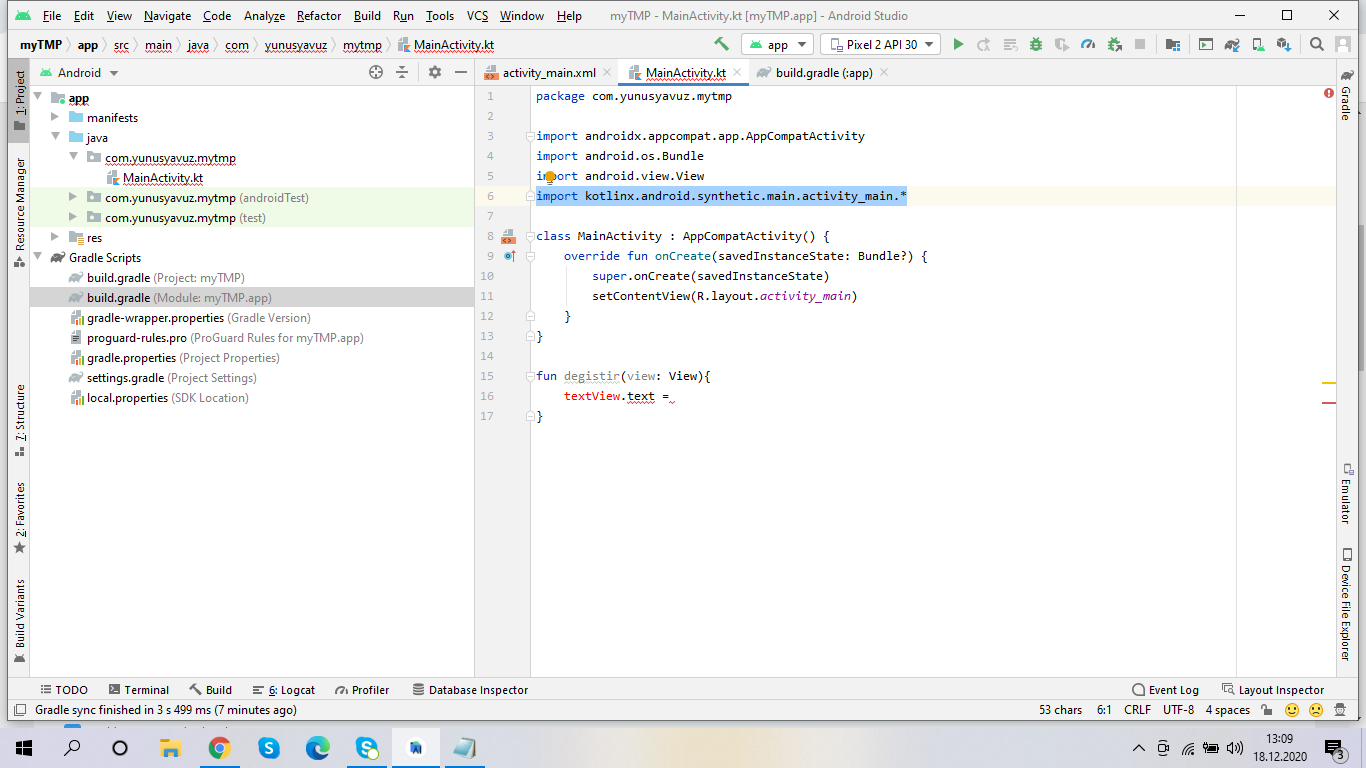Viewport: 1366px width, 768px height.
Task: Toggle the read-only lock icon in status bar
Action: tap(1267, 710)
